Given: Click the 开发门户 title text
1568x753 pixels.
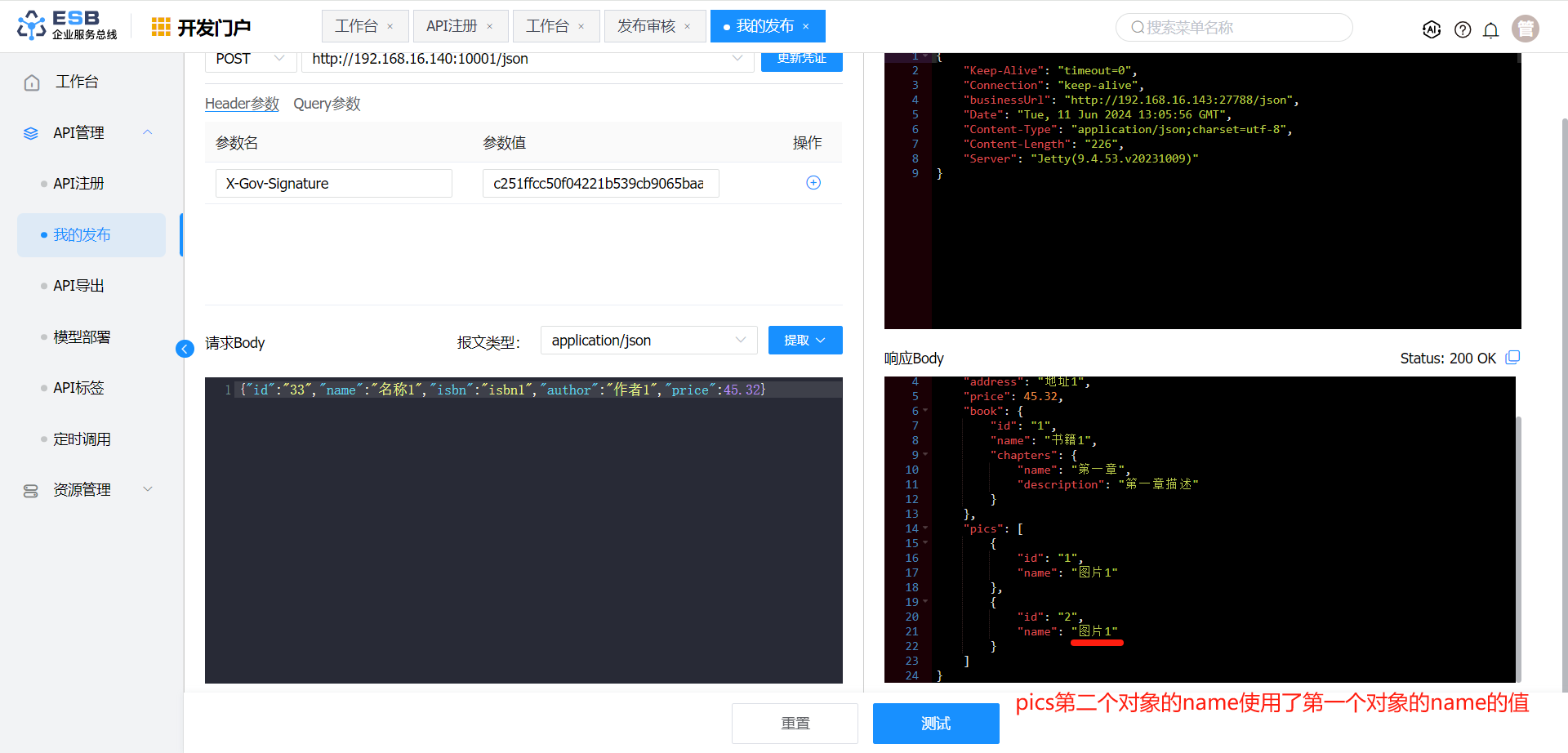Looking at the screenshot, I should tap(214, 28).
